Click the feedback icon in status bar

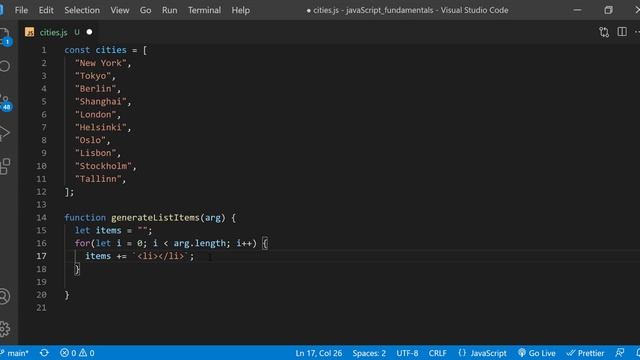(x=620, y=353)
